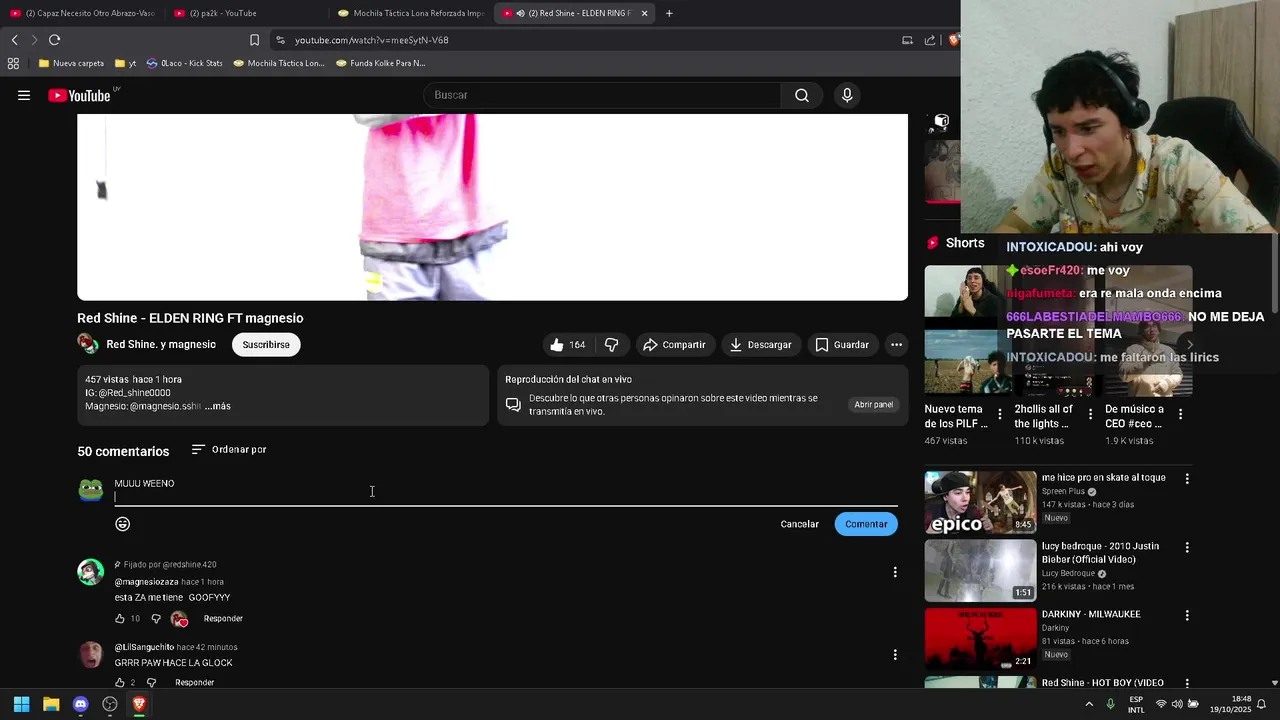
Task: Like the video with thumbs up
Action: point(567,344)
